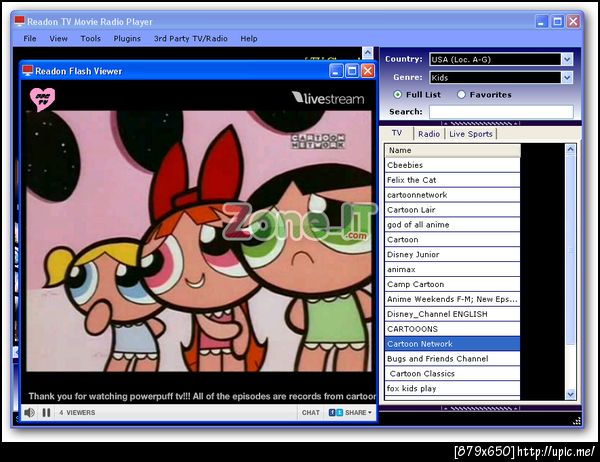The image size is (600, 462).
Task: Select the Cartoon Classics channel
Action: point(452,374)
